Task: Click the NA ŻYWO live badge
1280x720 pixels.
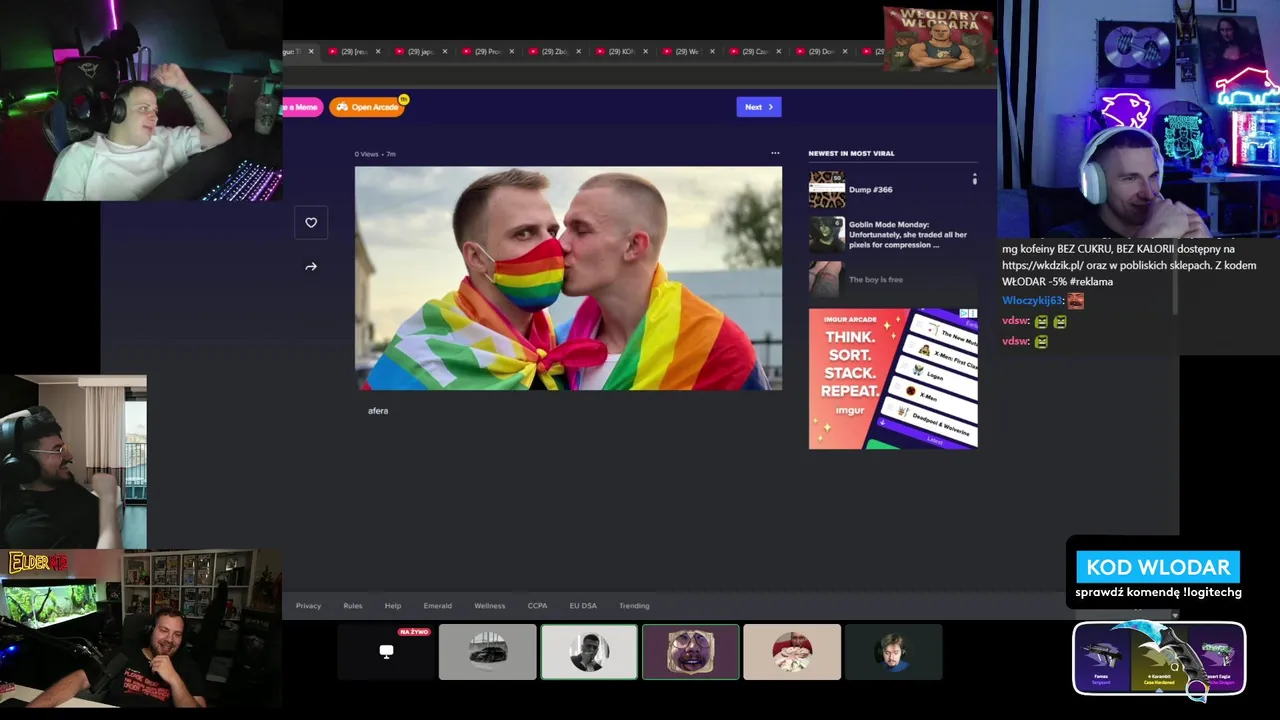Action: click(x=414, y=632)
